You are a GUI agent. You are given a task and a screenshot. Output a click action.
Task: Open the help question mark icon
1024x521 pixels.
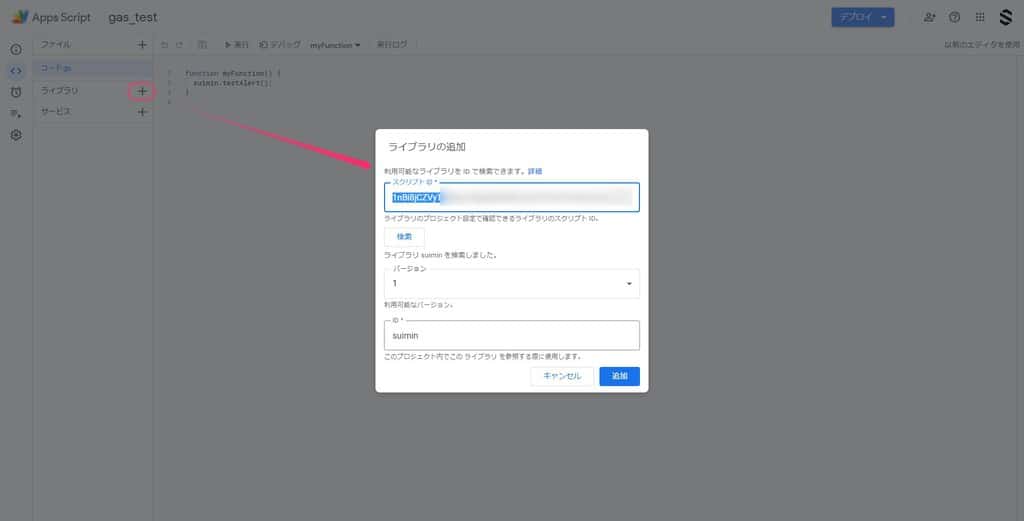[955, 17]
